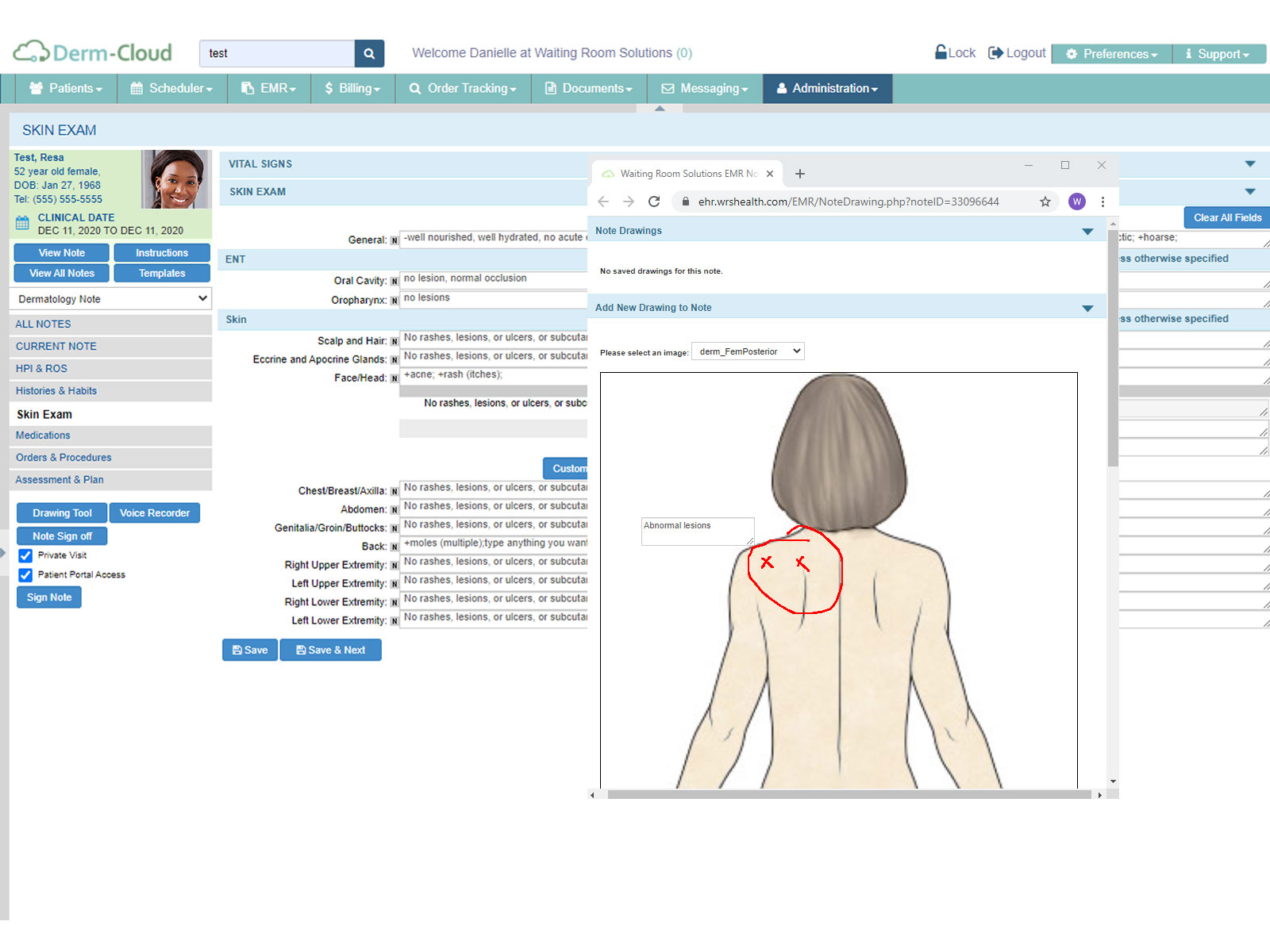Click the Lock icon
The image size is (1270, 952).
click(941, 52)
